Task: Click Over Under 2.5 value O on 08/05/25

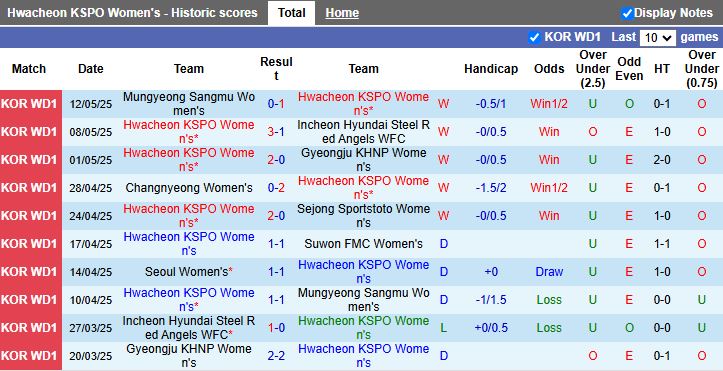Action: point(593,132)
